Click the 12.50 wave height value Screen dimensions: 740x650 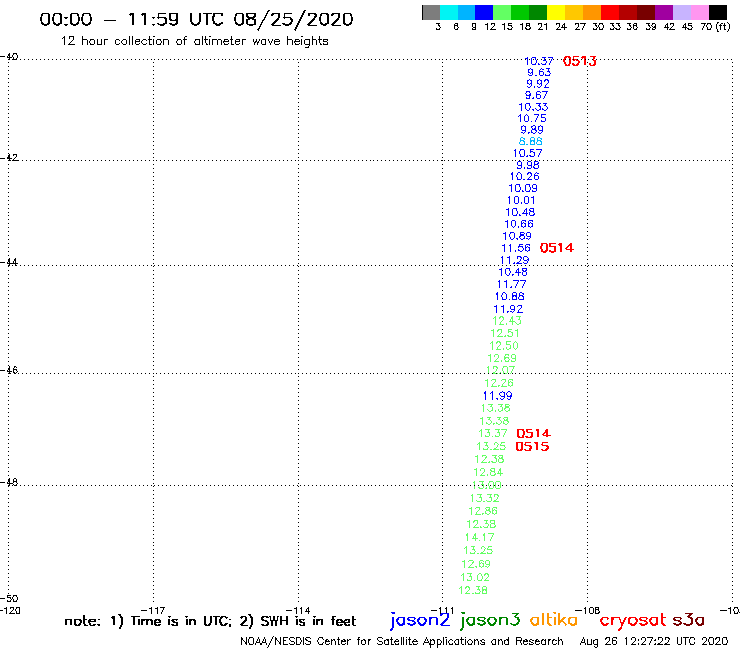click(x=504, y=346)
